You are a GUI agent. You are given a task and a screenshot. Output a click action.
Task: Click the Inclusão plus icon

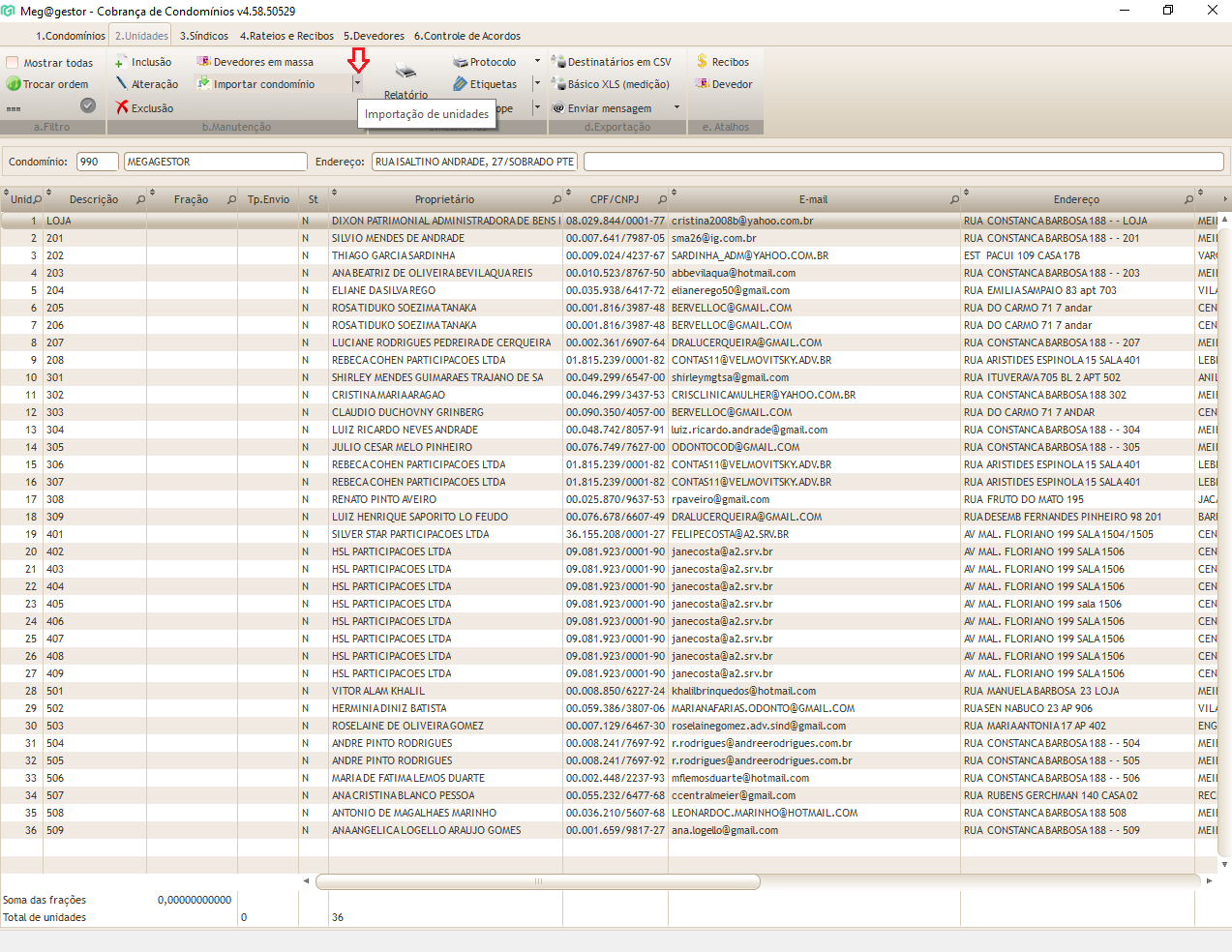click(121, 63)
